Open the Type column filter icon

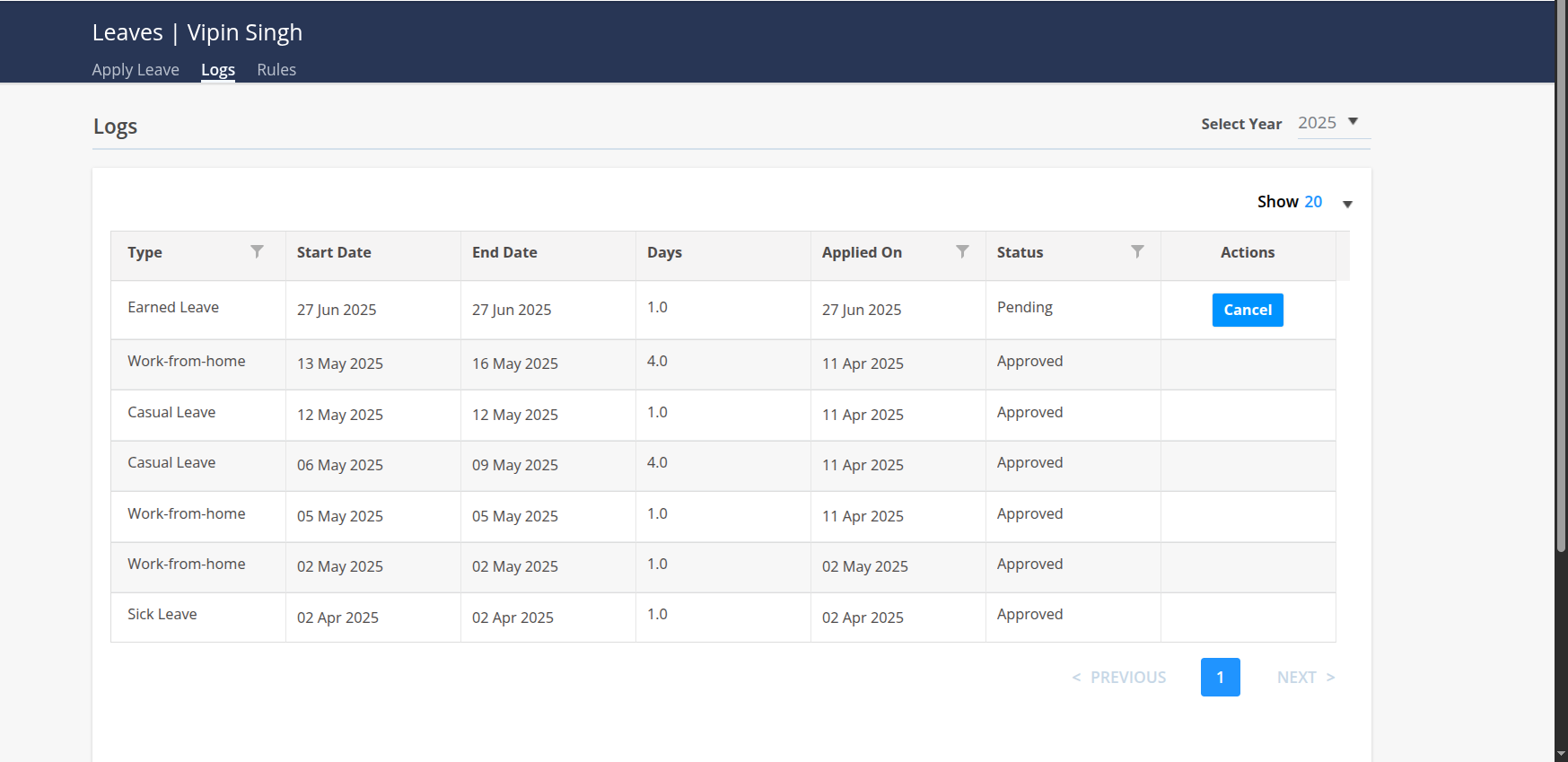[x=257, y=251]
